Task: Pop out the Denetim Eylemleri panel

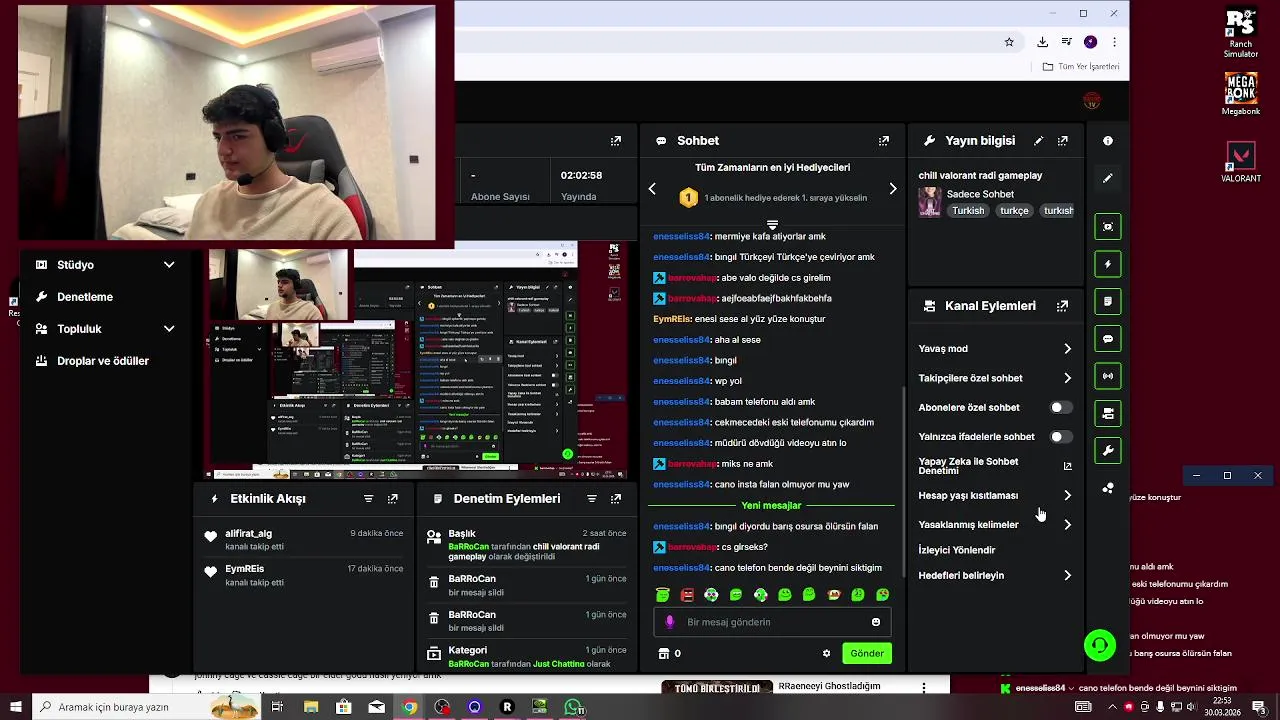Action: coord(616,498)
